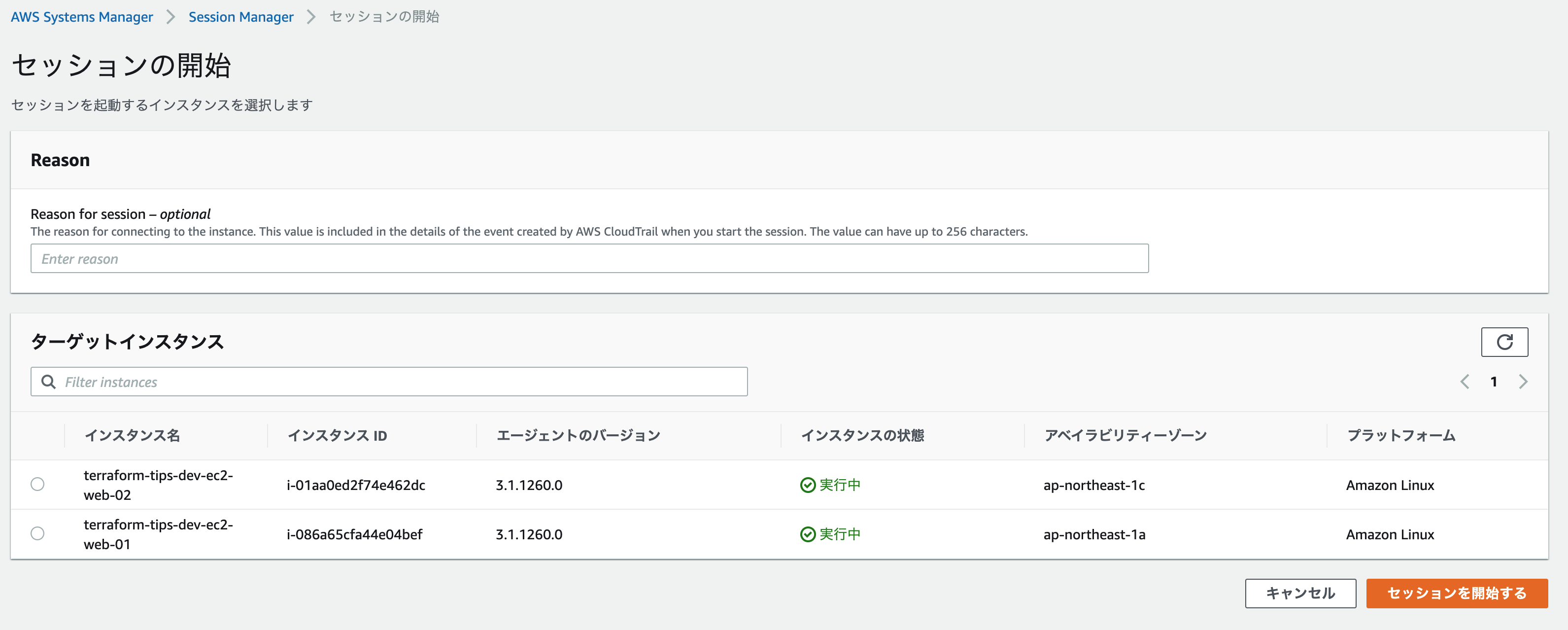
Task: Click page number 1 in pagination
Action: [x=1493, y=382]
